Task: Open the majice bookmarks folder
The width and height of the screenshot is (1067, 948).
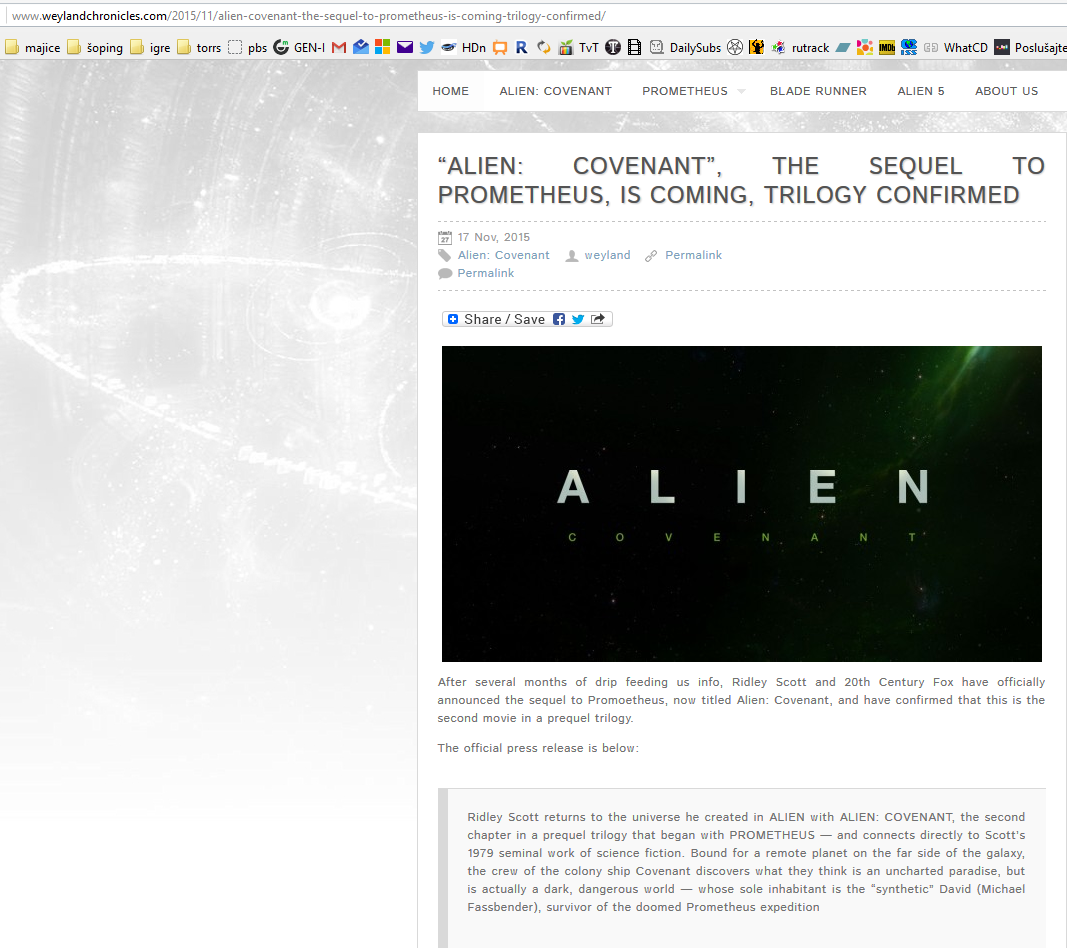Action: click(x=33, y=48)
